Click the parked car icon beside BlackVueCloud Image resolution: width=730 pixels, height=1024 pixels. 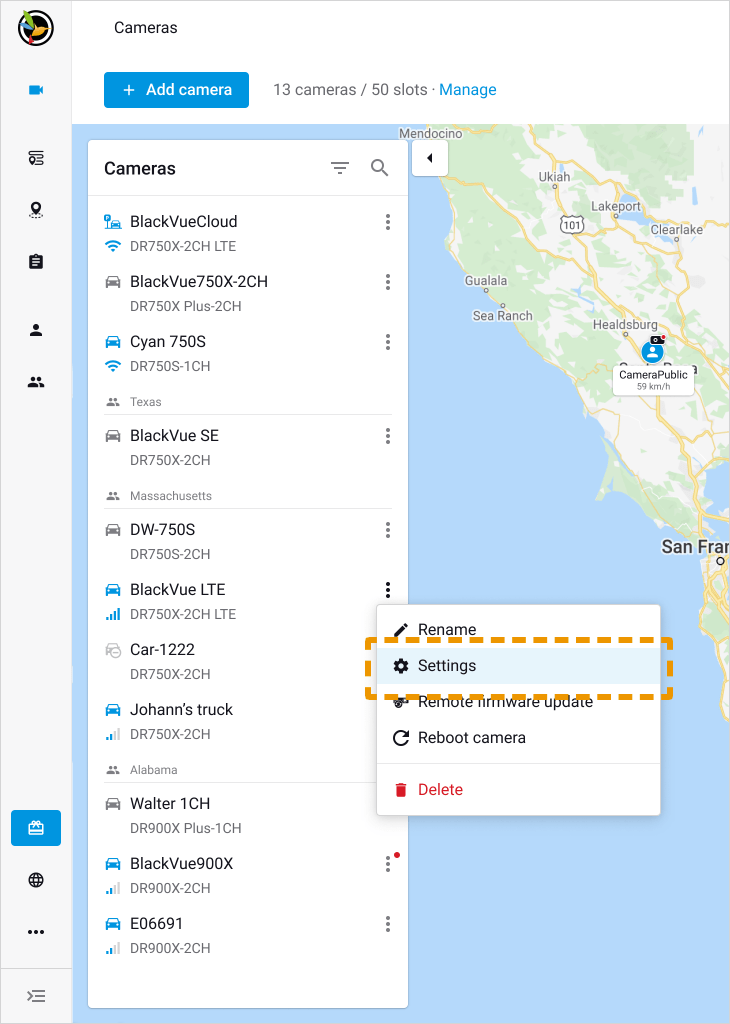(x=113, y=221)
